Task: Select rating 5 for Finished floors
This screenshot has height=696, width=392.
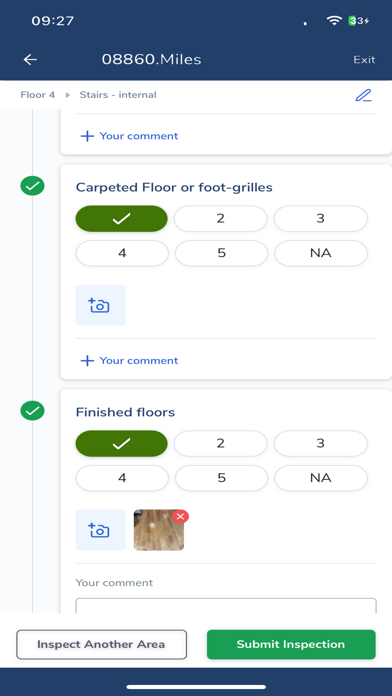Action: [x=222, y=478]
